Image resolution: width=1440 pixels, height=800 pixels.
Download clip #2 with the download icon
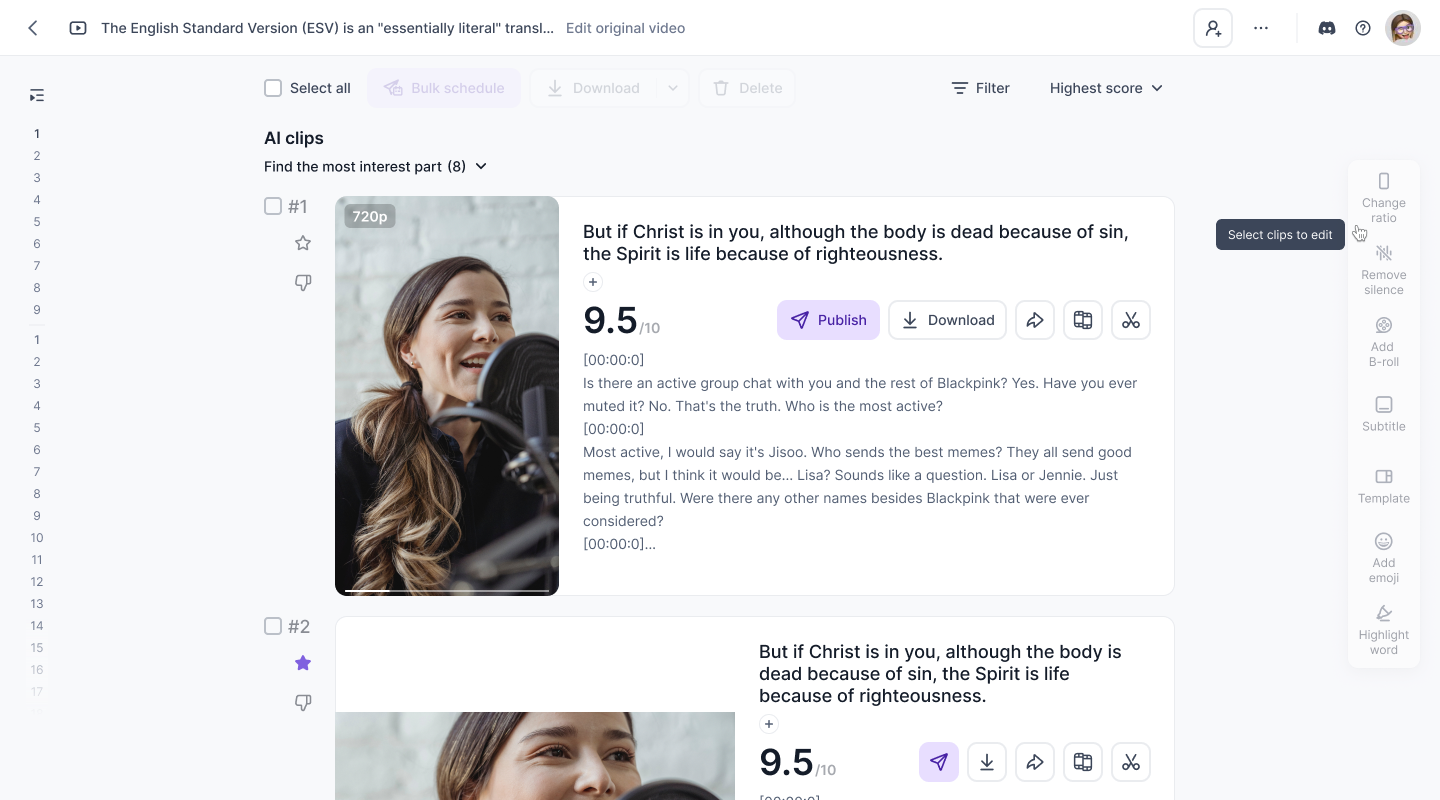point(987,762)
